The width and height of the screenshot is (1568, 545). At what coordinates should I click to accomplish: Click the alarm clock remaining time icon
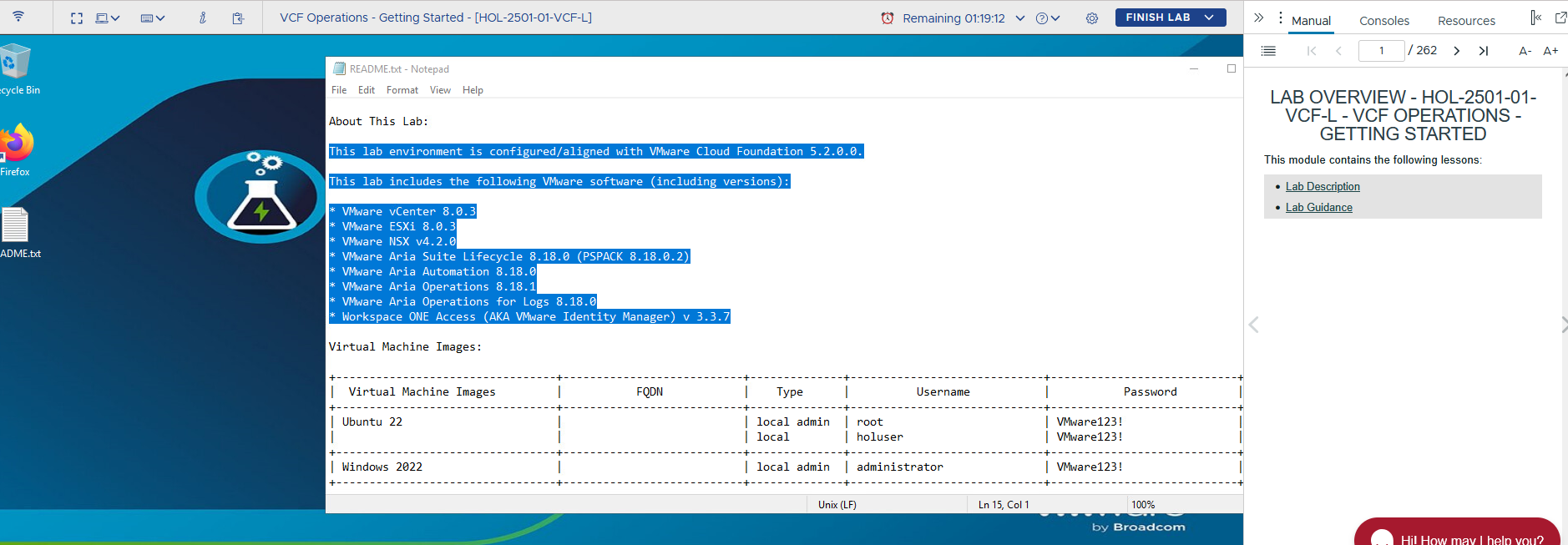[x=888, y=18]
